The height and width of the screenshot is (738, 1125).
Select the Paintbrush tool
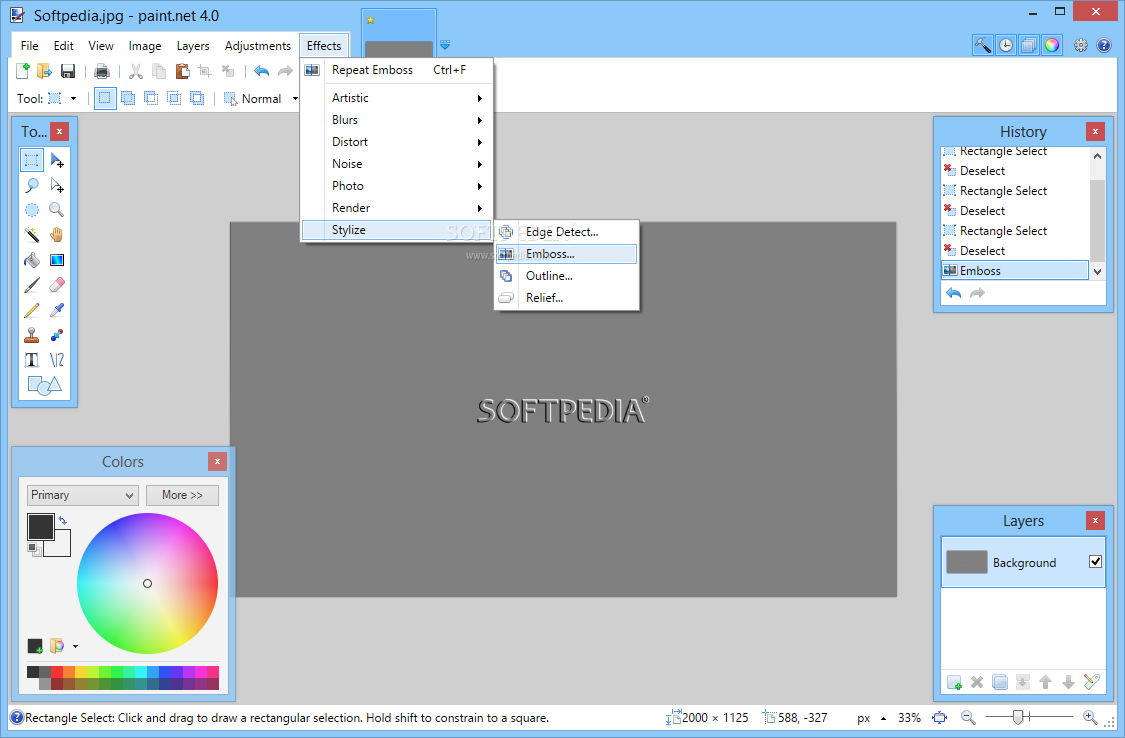[32, 285]
